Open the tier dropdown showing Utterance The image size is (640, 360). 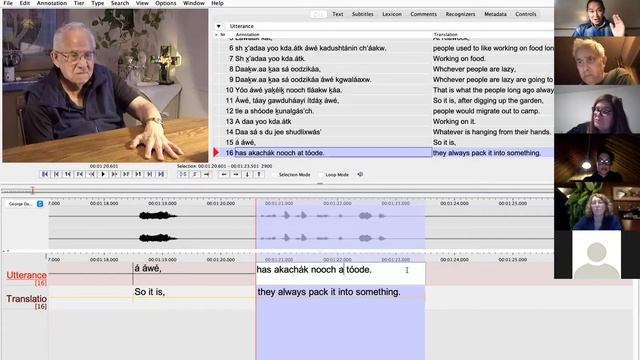tap(219, 26)
